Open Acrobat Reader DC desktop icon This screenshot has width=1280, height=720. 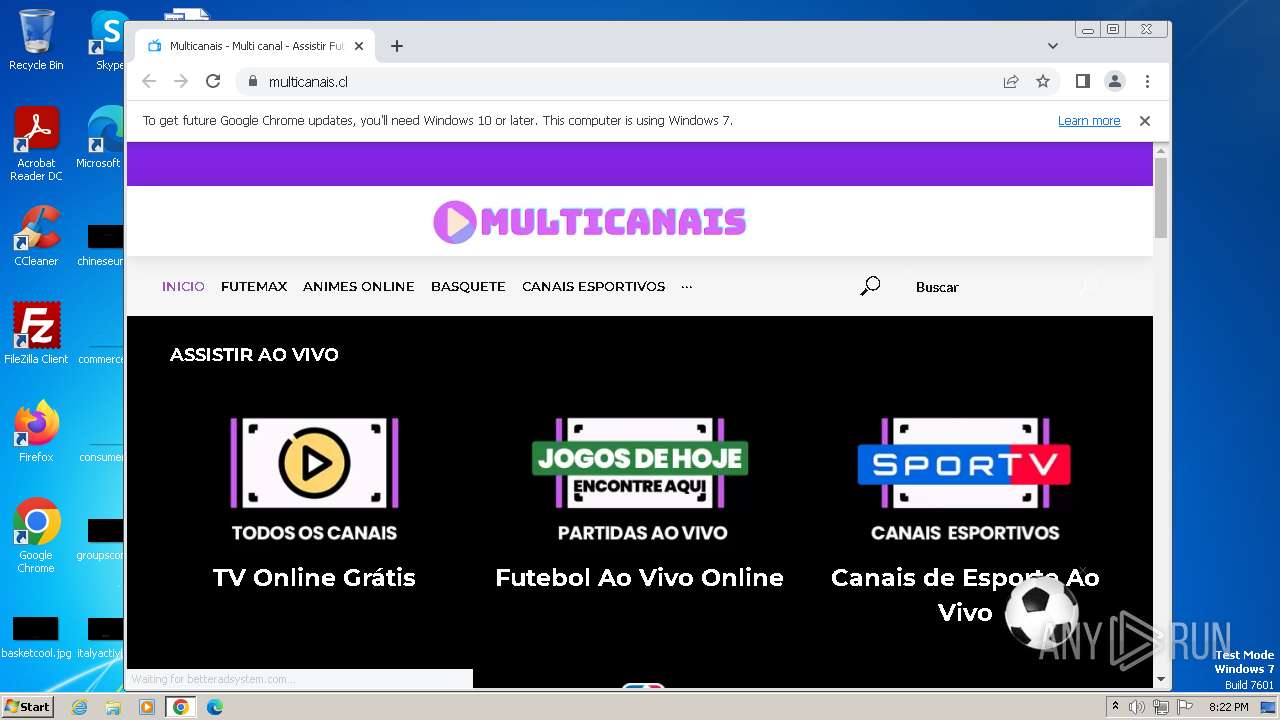pyautogui.click(x=36, y=145)
